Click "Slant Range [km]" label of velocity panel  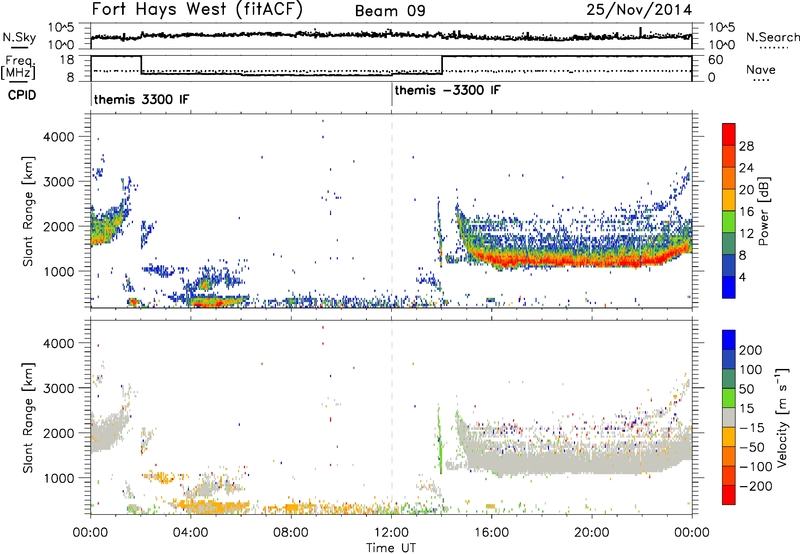coord(28,417)
